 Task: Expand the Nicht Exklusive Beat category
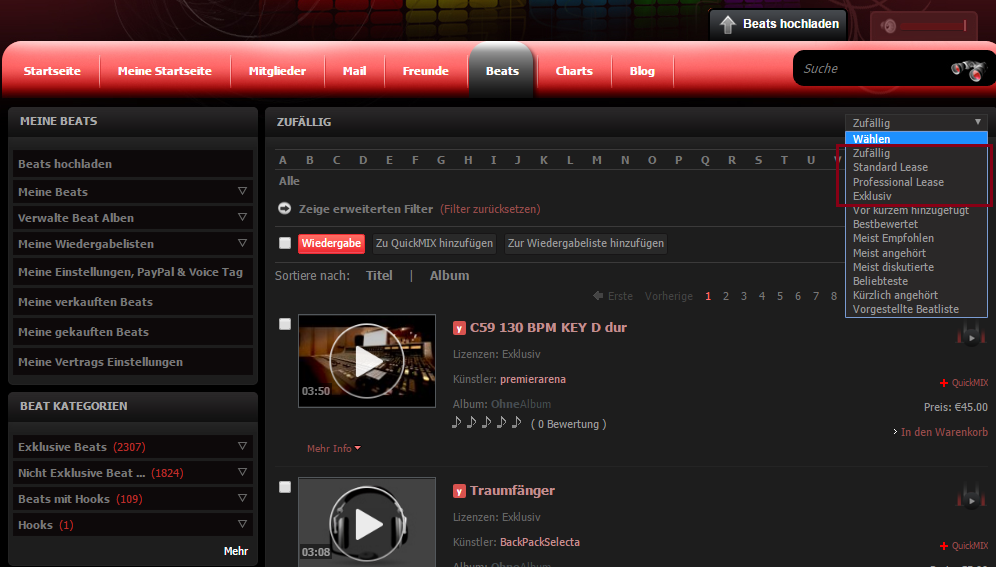pos(242,472)
